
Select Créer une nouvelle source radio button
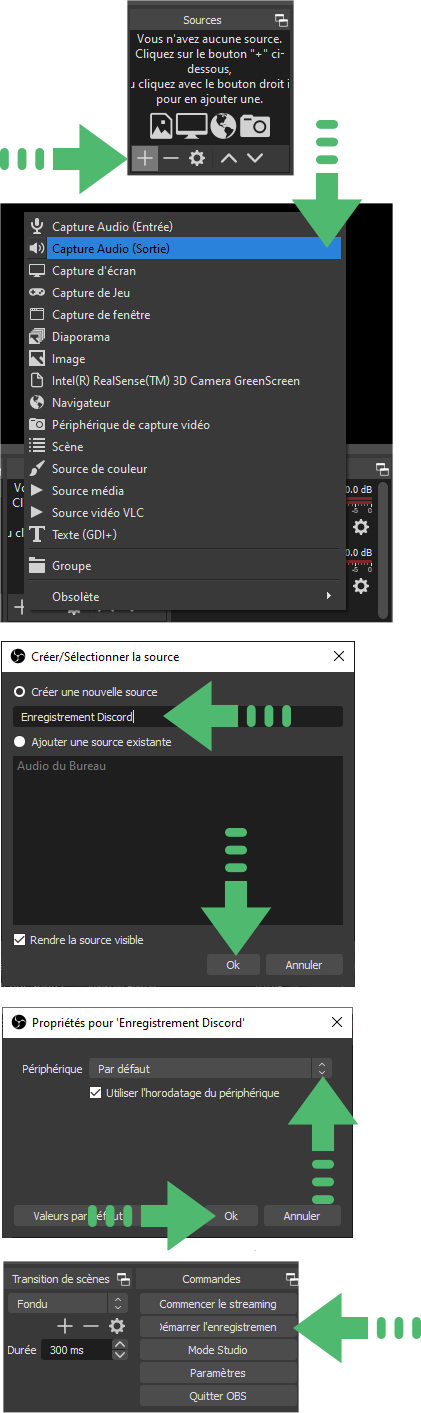click(x=19, y=692)
